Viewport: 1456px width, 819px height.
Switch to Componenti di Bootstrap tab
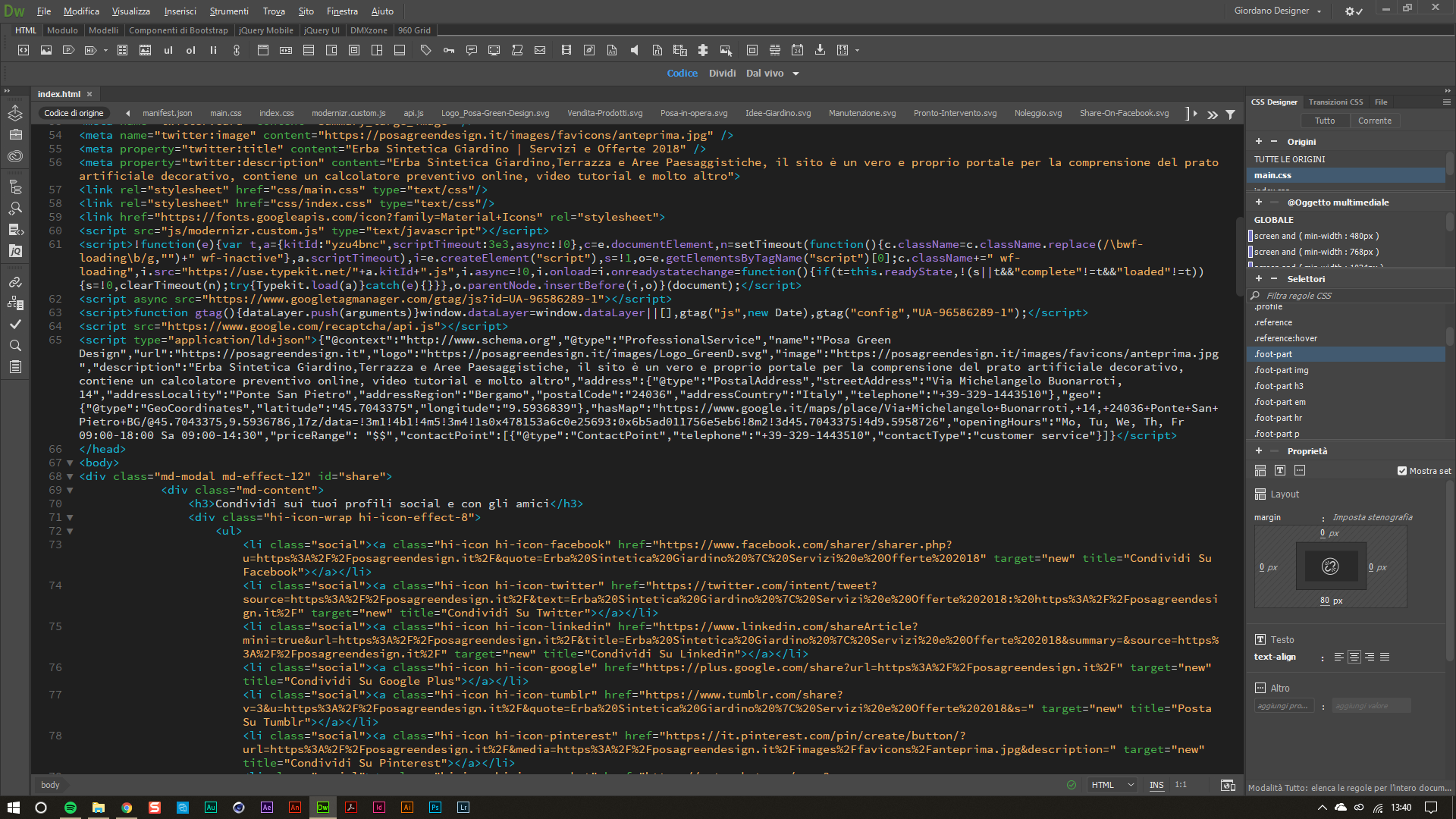pos(178,30)
